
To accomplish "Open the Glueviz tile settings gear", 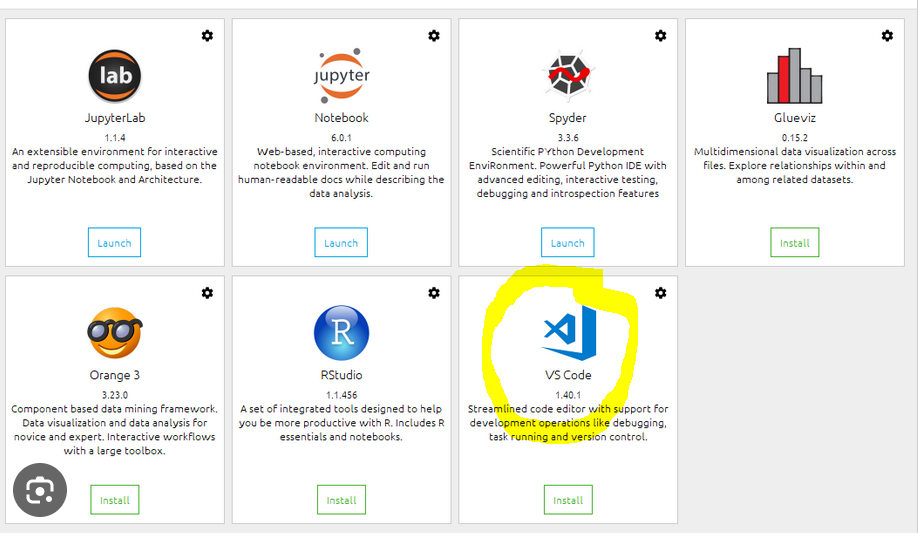I will pos(888,36).
